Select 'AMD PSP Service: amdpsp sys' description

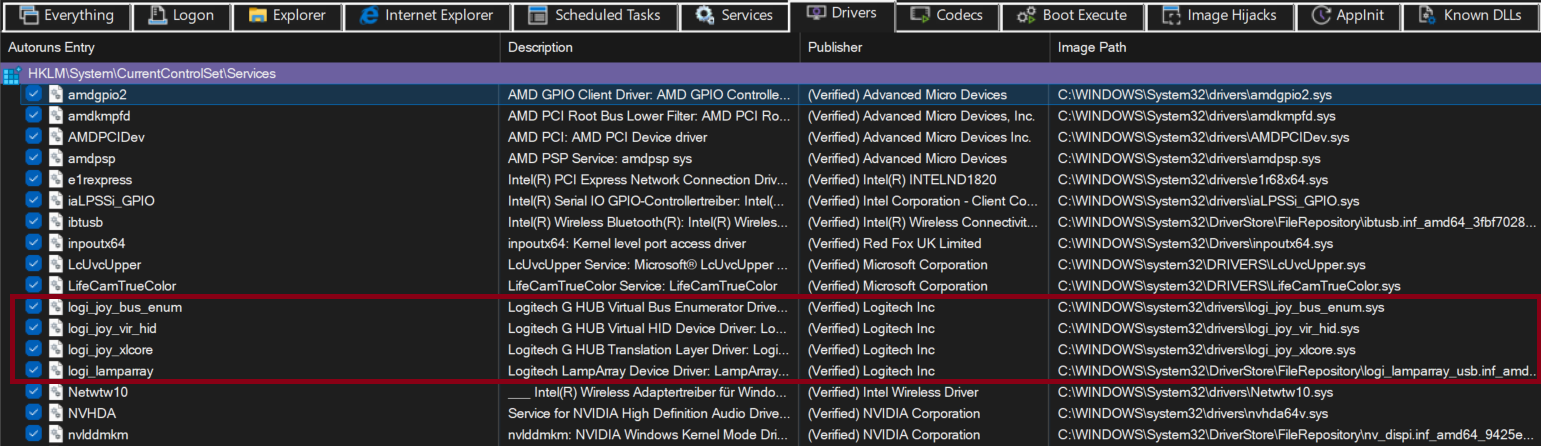pos(600,159)
